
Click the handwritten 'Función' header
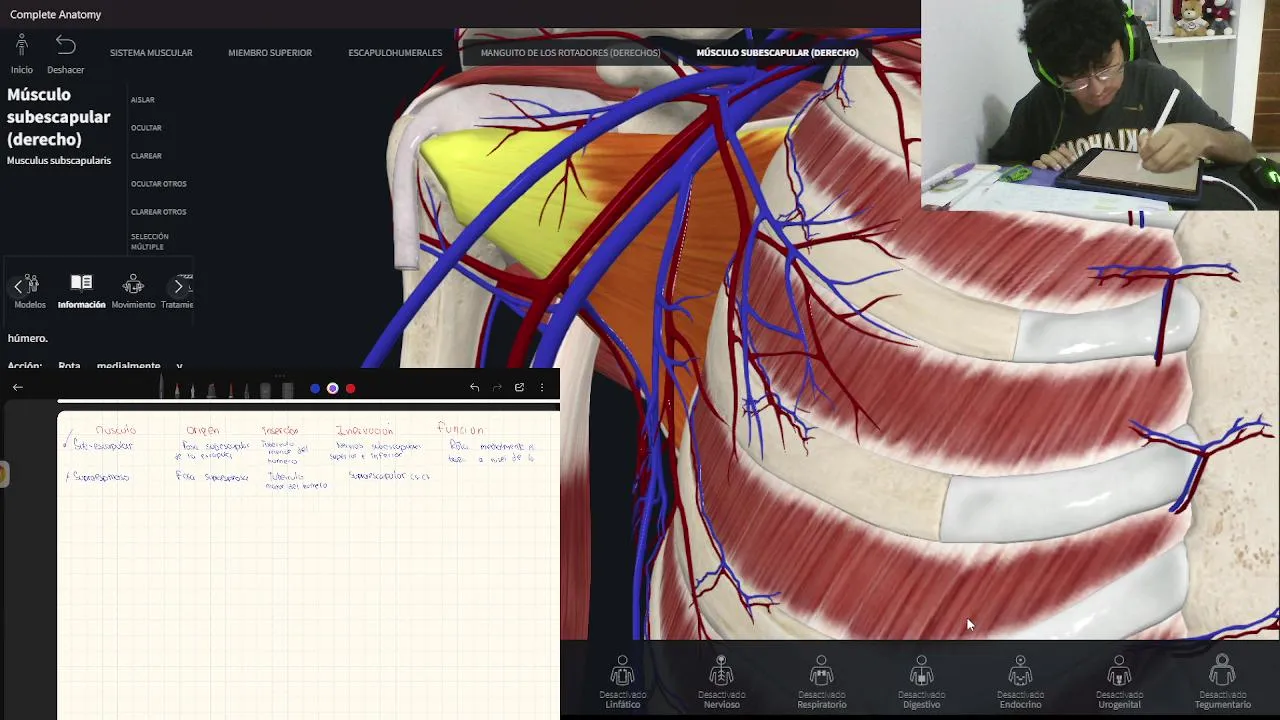460,429
